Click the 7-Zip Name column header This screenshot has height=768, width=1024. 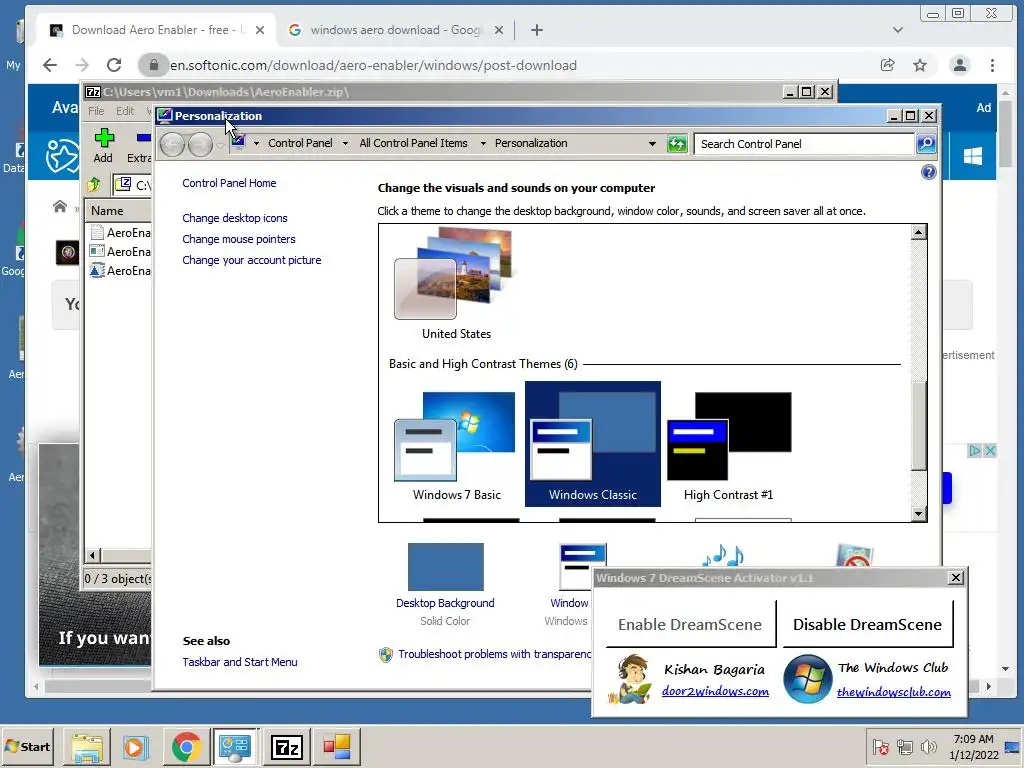120,211
